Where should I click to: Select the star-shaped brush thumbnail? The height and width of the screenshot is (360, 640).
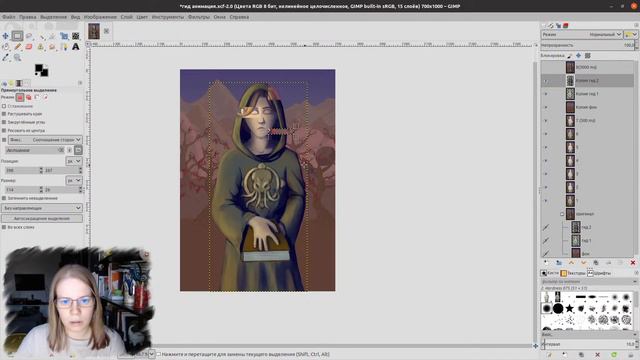(x=569, y=308)
